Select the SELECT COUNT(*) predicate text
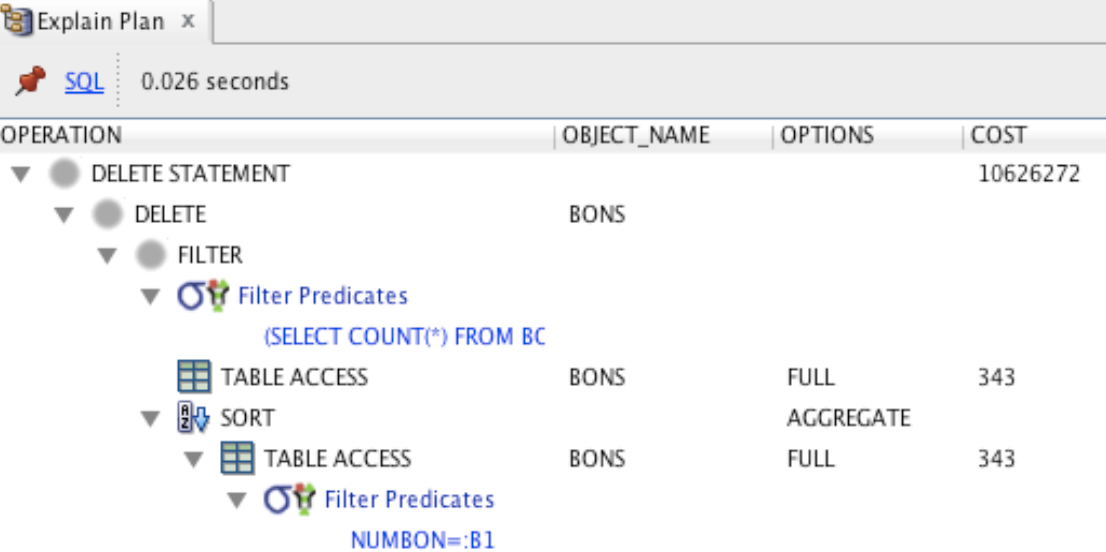Viewport: 1106px width, 552px height. (x=405, y=337)
